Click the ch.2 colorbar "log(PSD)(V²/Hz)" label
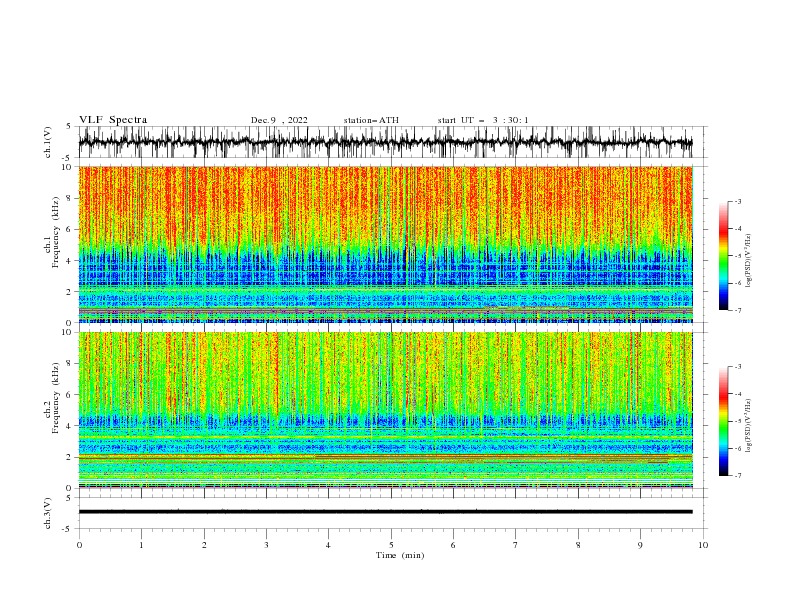The width and height of the screenshot is (792, 612). coord(749,426)
